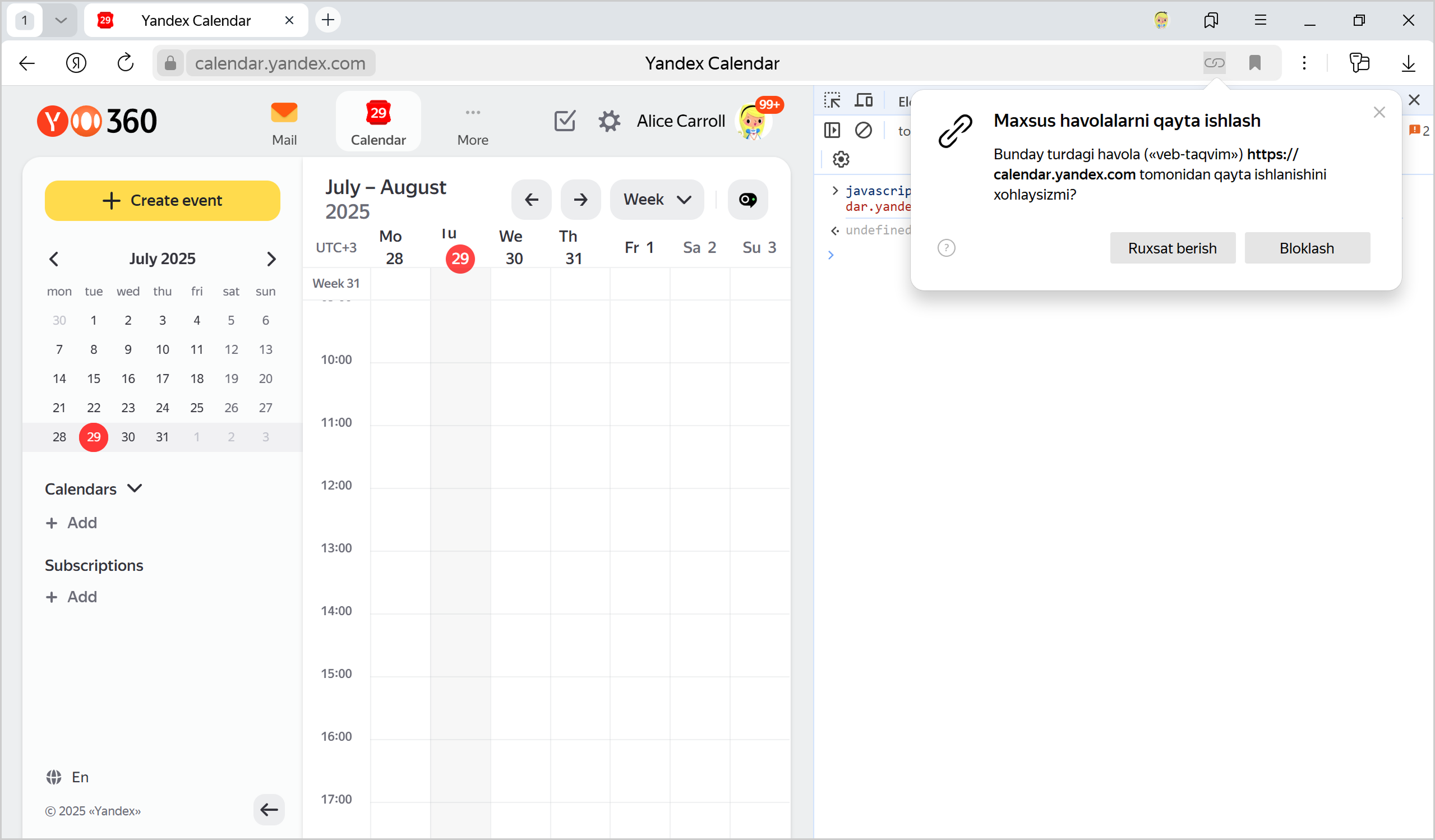Expand the javascript console log entry
Viewport: 1435px width, 840px height.
click(835, 191)
